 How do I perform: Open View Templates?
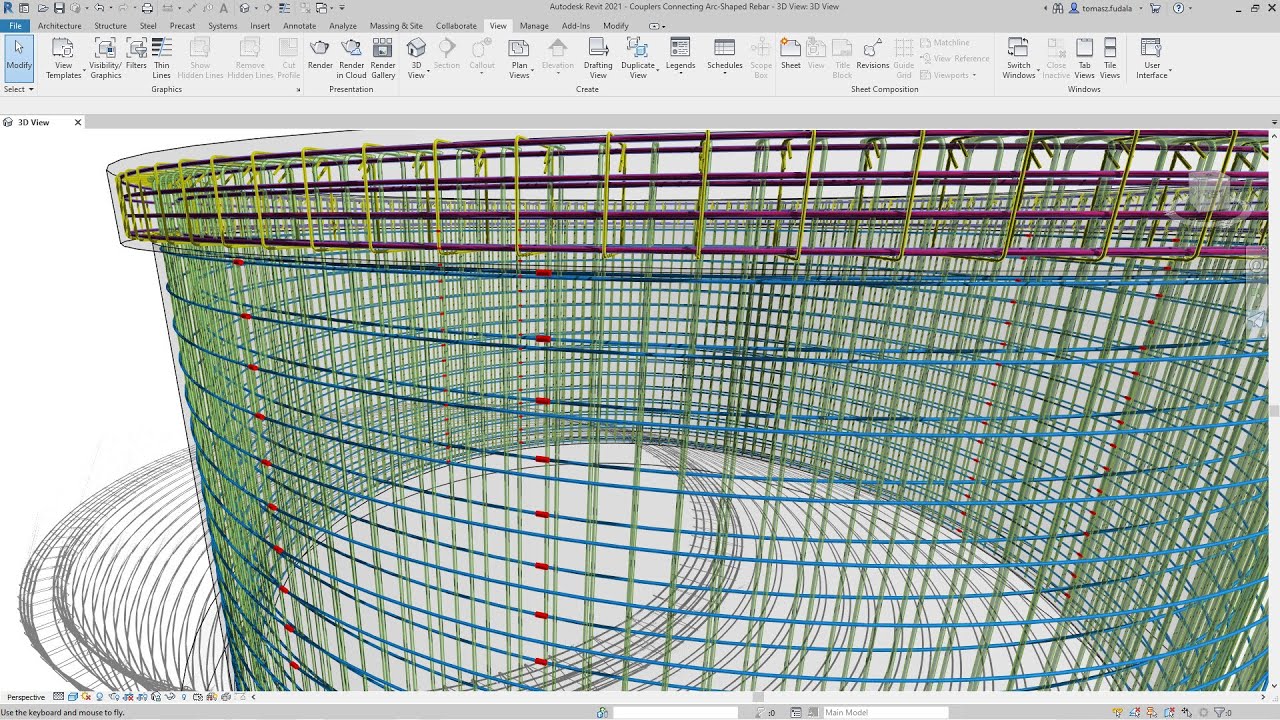click(x=63, y=58)
